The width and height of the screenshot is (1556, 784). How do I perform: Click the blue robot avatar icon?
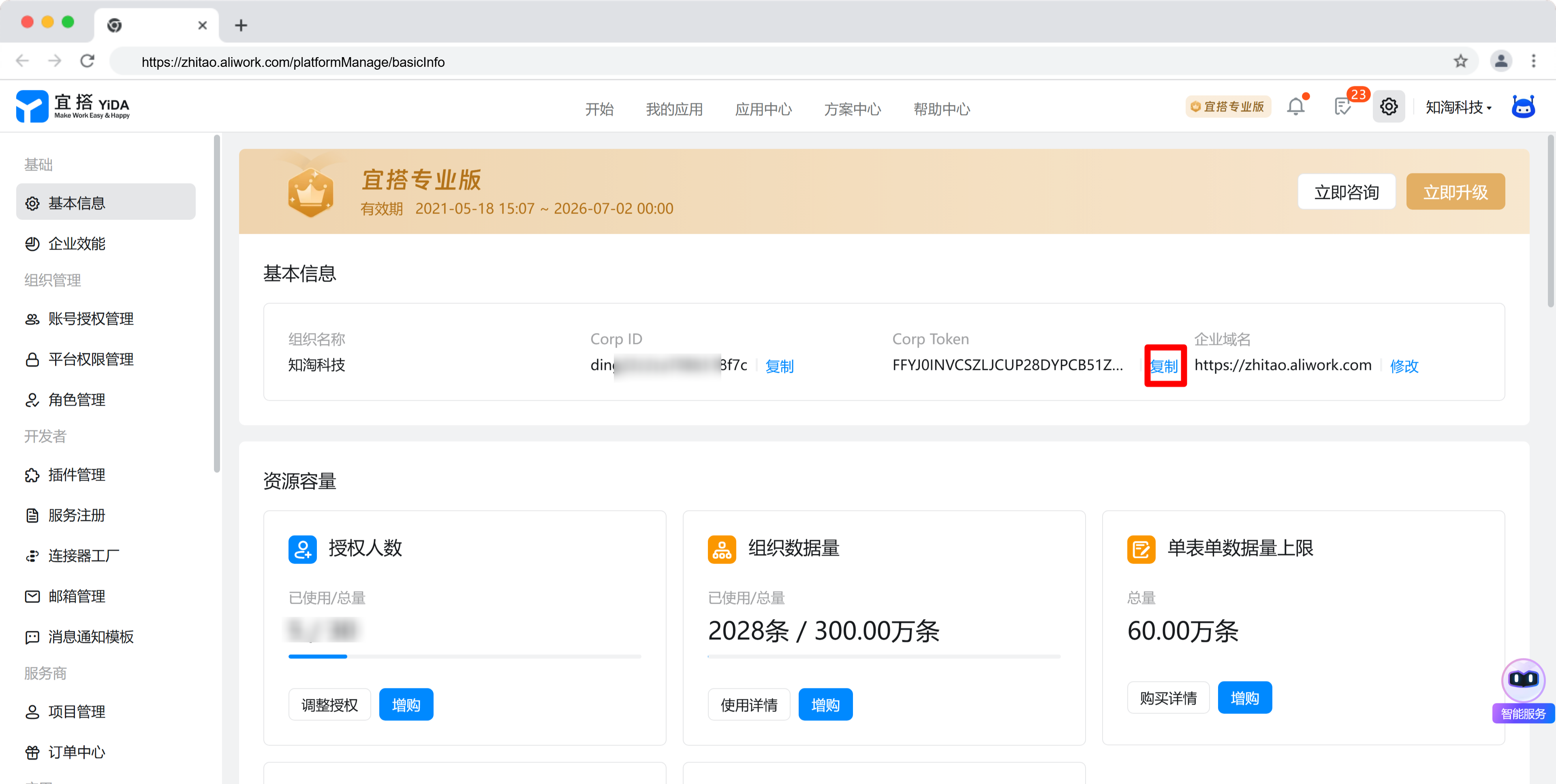[x=1523, y=106]
